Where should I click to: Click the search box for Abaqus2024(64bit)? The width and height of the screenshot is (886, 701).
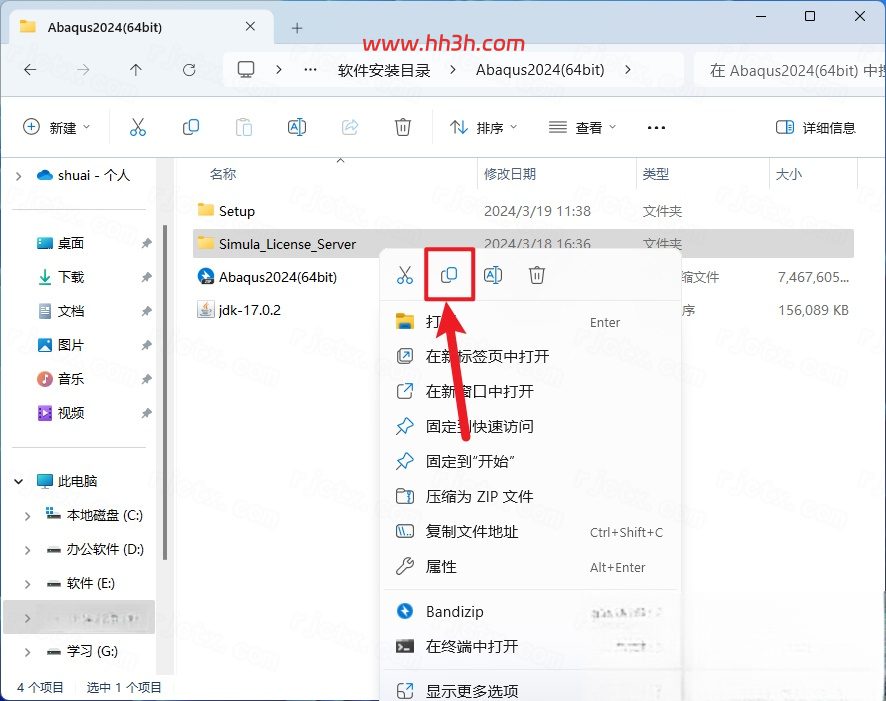click(x=790, y=70)
